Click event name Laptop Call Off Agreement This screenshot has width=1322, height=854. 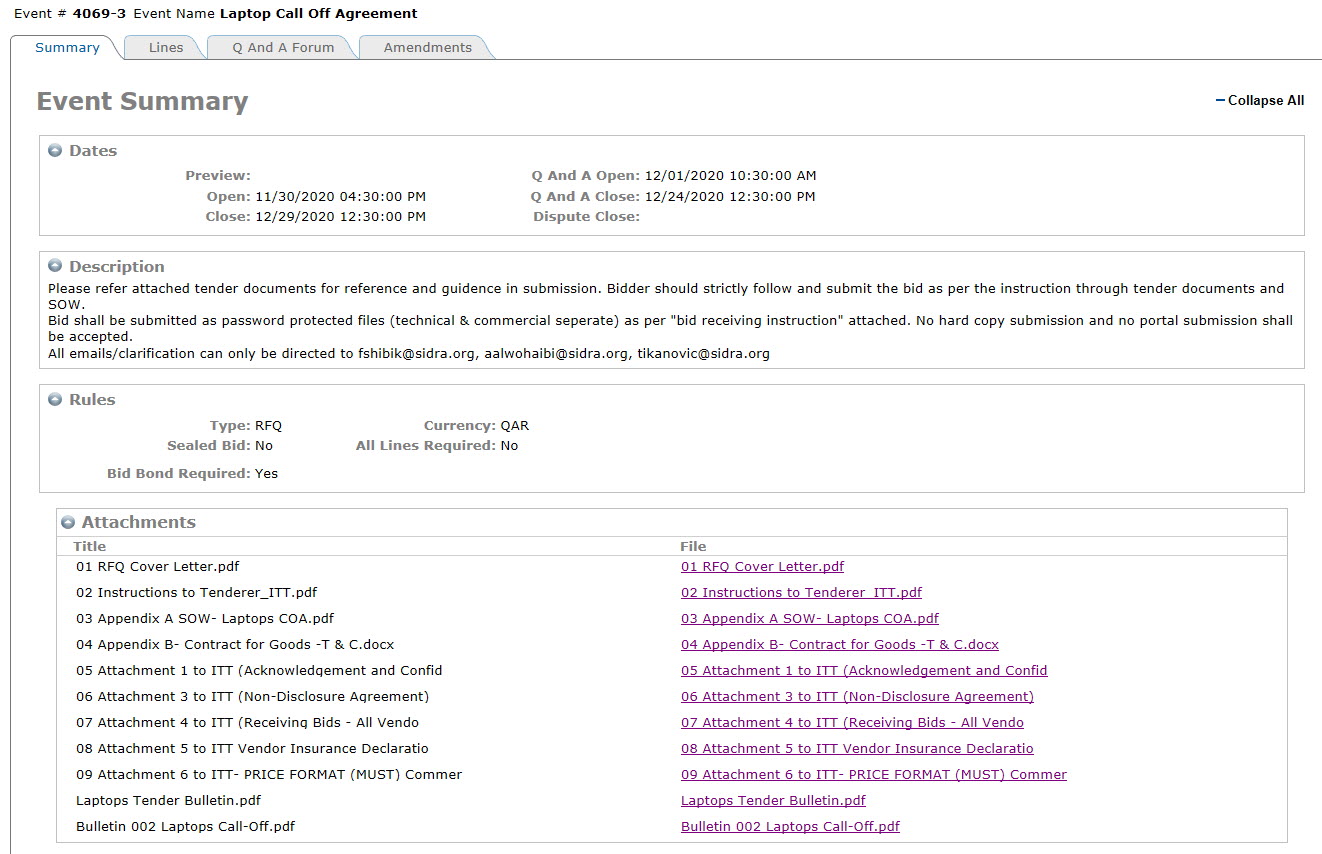(319, 13)
